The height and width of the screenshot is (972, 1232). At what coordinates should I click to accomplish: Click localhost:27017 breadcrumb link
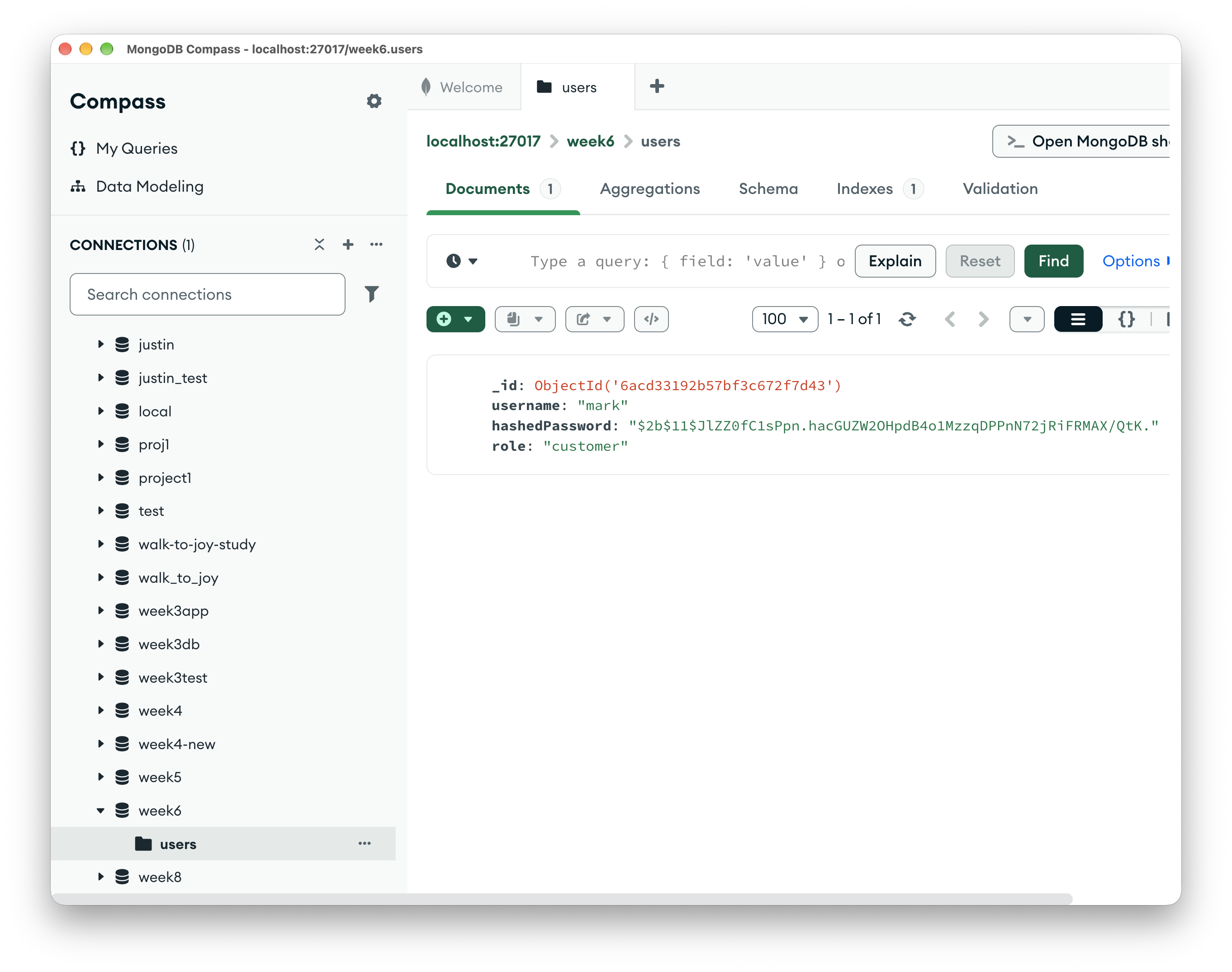[x=483, y=141]
